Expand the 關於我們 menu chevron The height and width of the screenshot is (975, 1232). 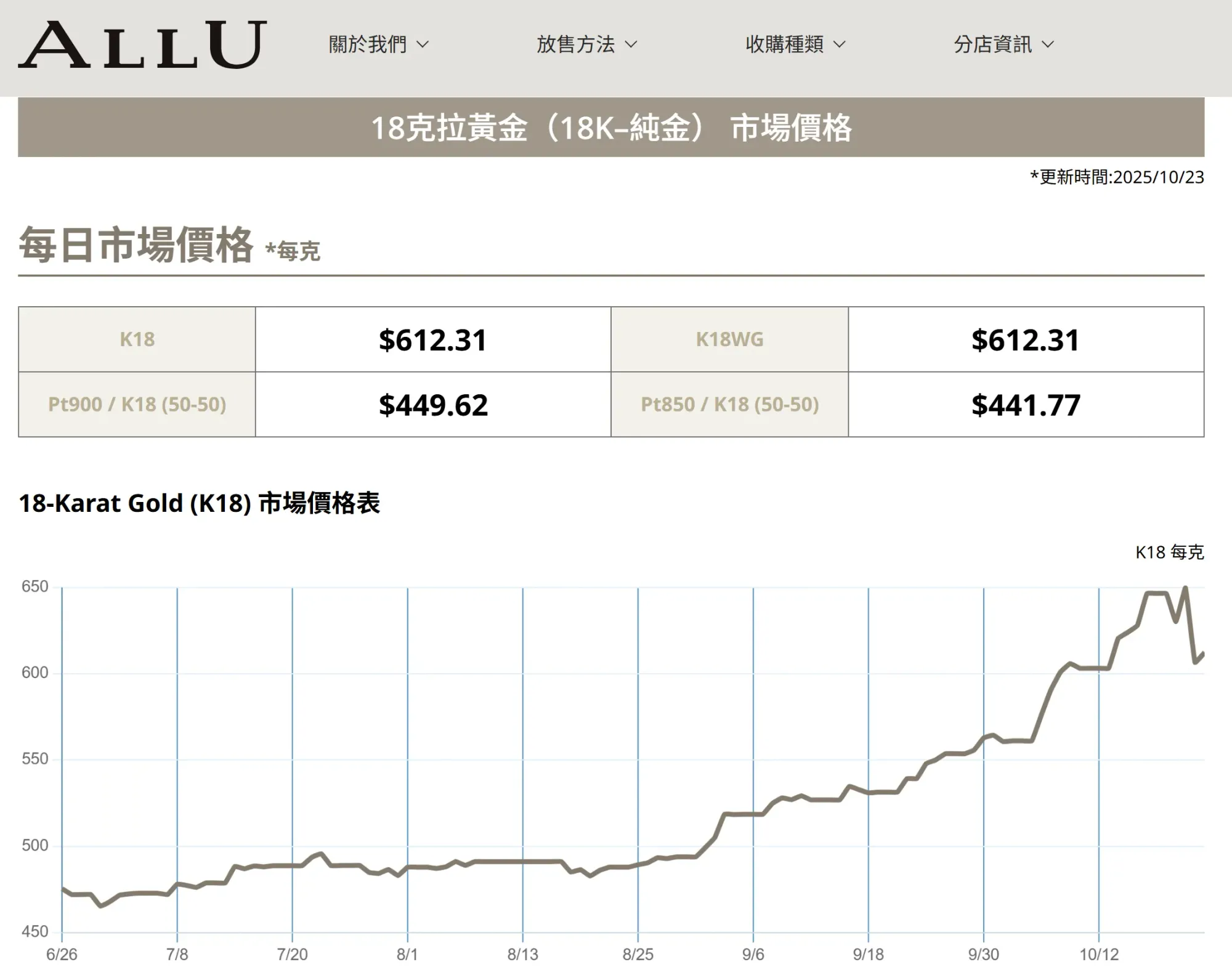click(x=423, y=44)
